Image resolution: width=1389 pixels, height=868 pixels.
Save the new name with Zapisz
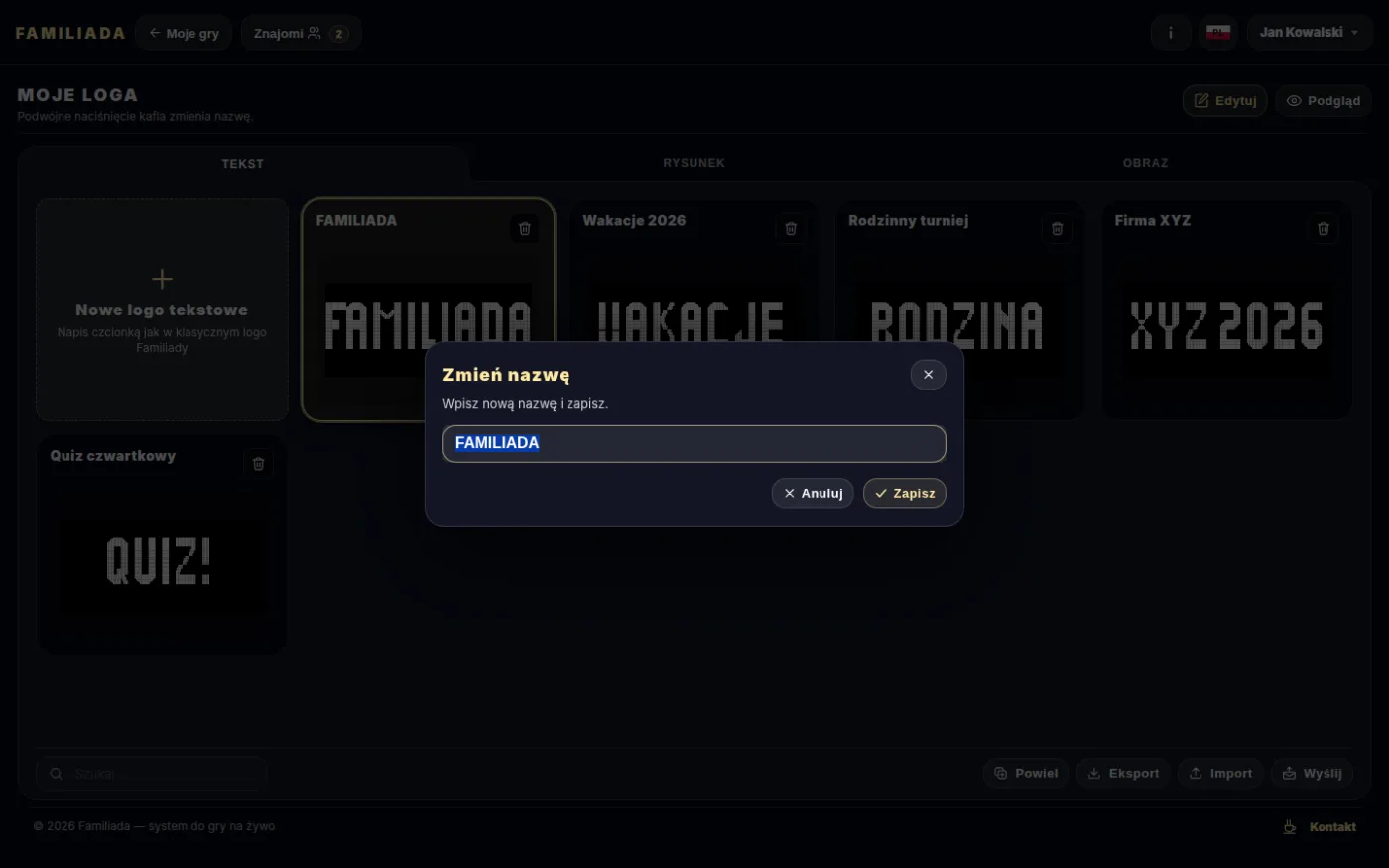point(905,493)
